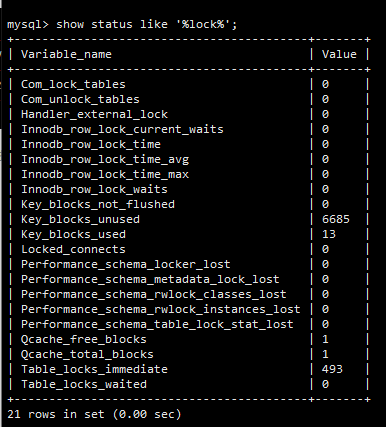Viewport: 386px width, 427px height.
Task: Click the Performance_schema_rwlock_instances_lost entry
Action: pyautogui.click(x=161, y=309)
